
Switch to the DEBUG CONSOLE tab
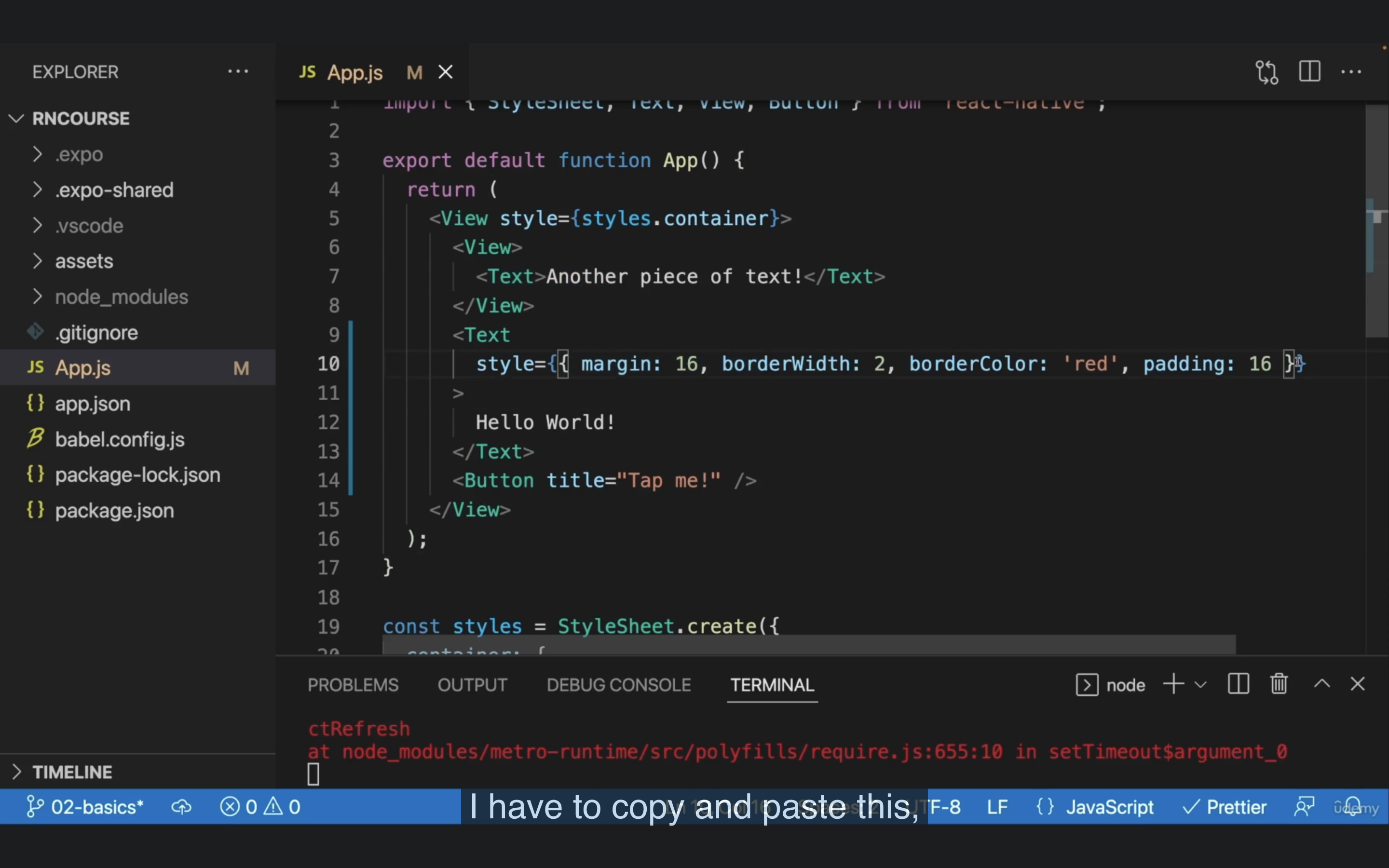coord(619,685)
